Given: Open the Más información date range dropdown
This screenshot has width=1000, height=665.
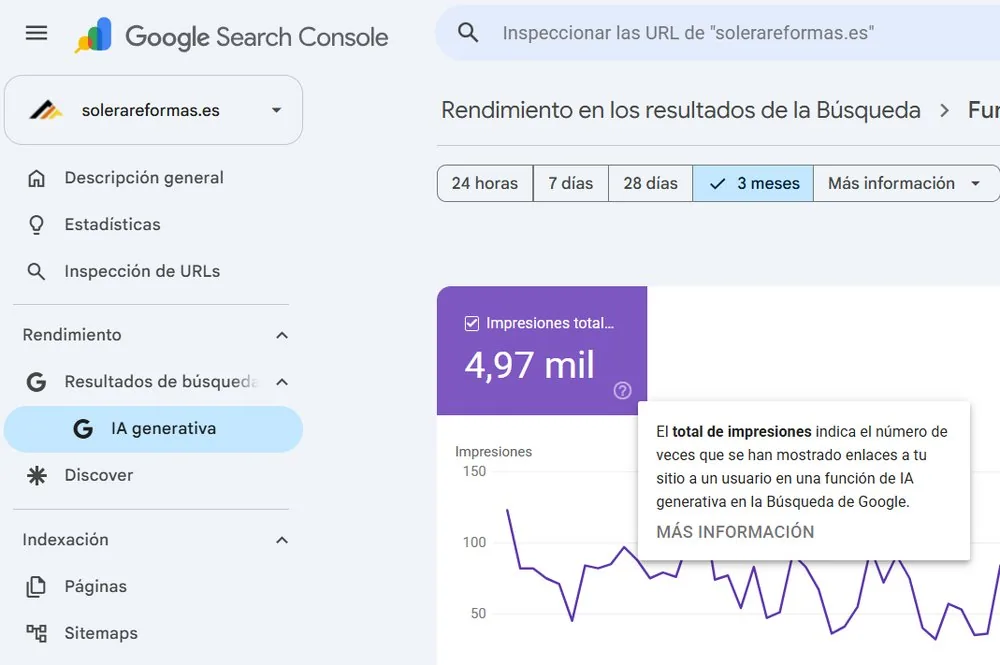Looking at the screenshot, I should (x=906, y=184).
